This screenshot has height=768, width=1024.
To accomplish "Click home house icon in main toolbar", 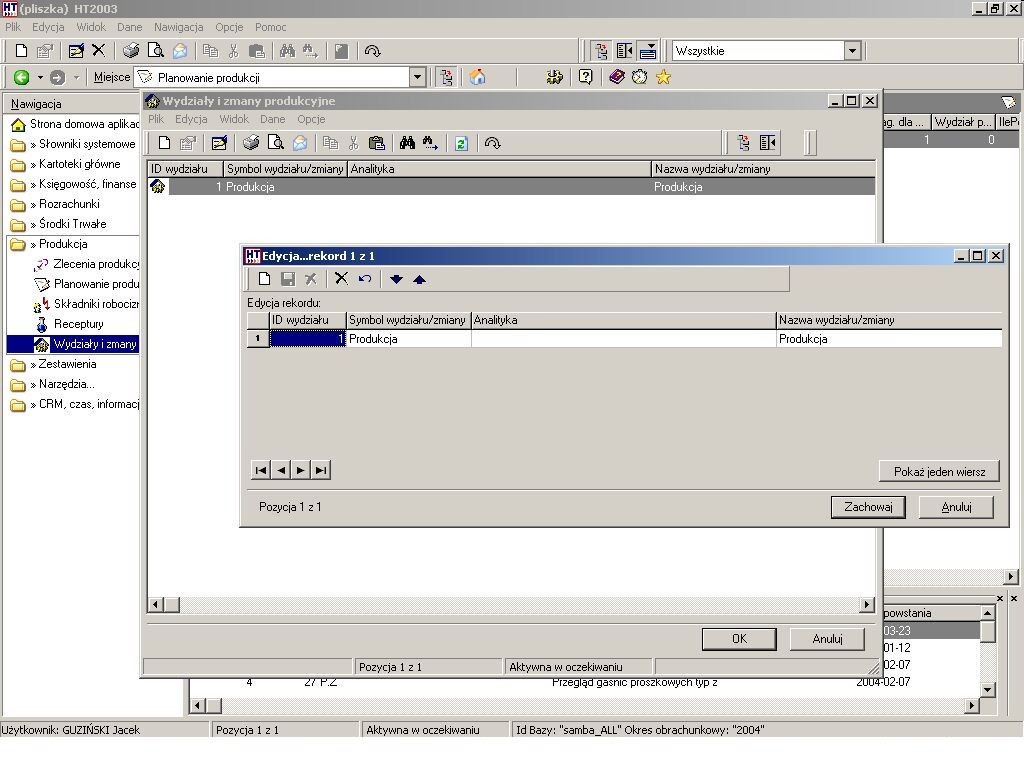I will click(x=477, y=77).
